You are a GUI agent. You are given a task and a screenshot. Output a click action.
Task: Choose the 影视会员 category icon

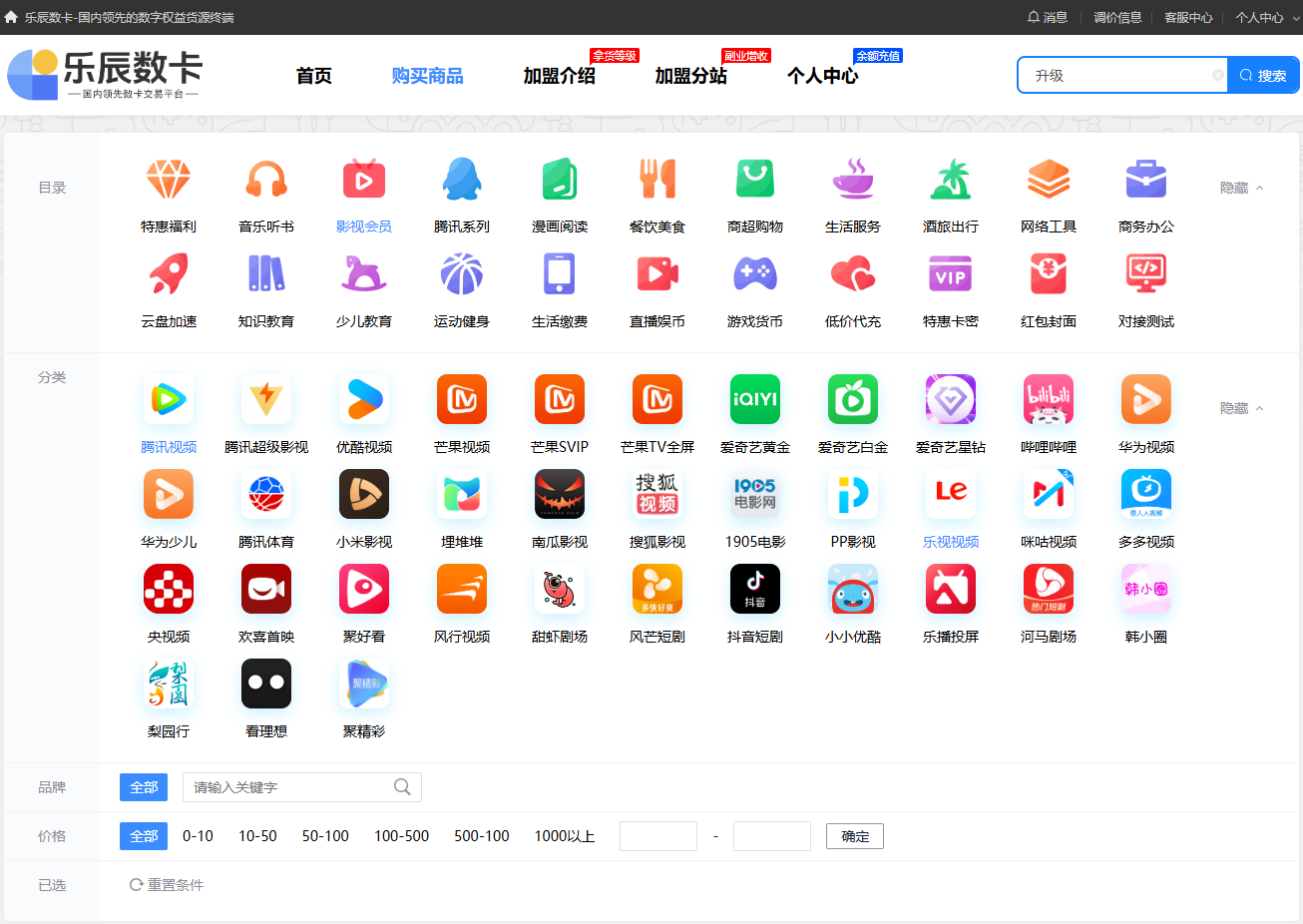coord(364,180)
